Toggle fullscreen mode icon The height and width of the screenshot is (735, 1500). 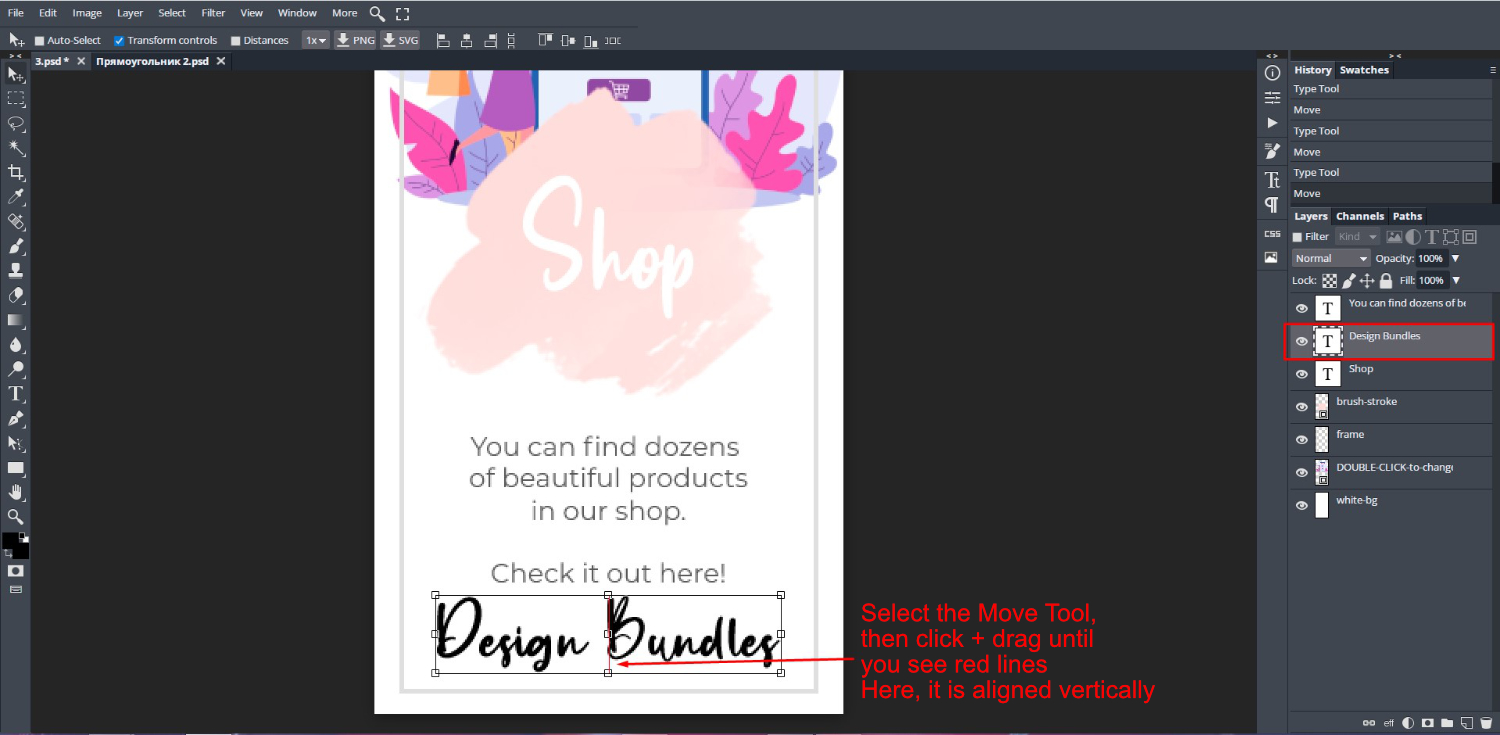point(402,13)
